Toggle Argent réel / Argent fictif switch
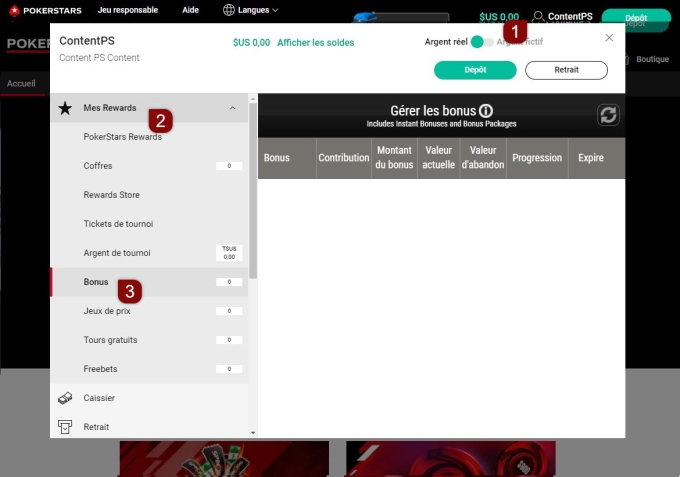Screen dimensions: 680x477 pyautogui.click(x=482, y=42)
